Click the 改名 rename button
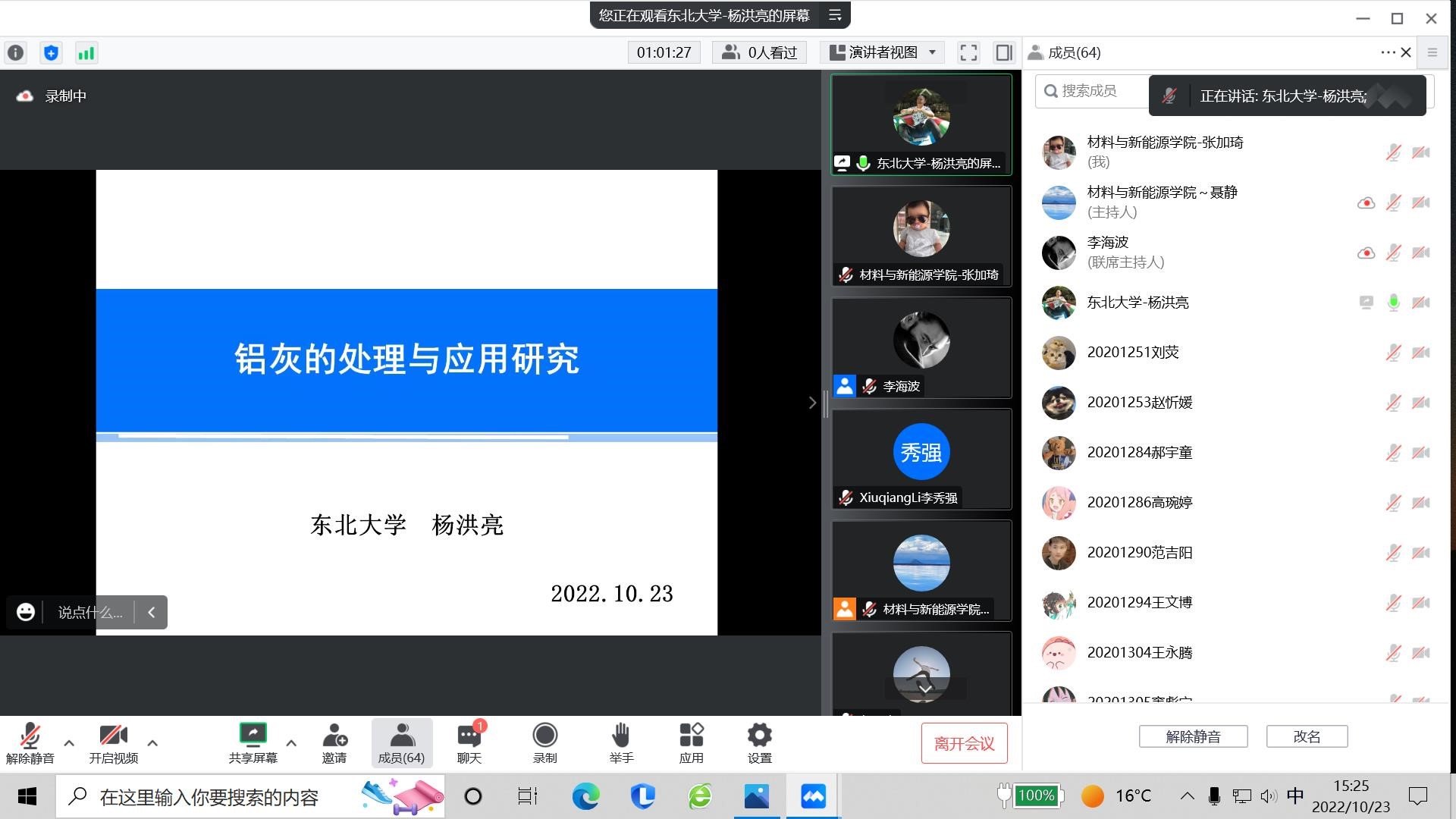The image size is (1456, 819). (x=1306, y=736)
